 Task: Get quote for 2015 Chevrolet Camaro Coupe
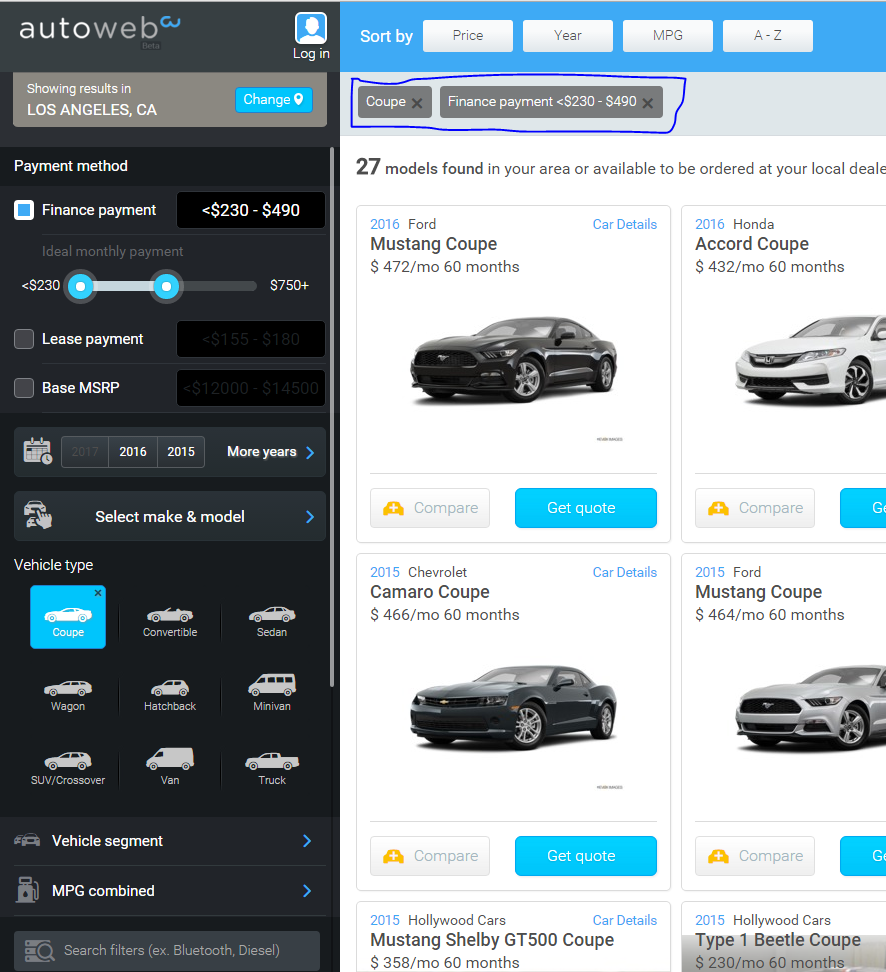tap(585, 855)
